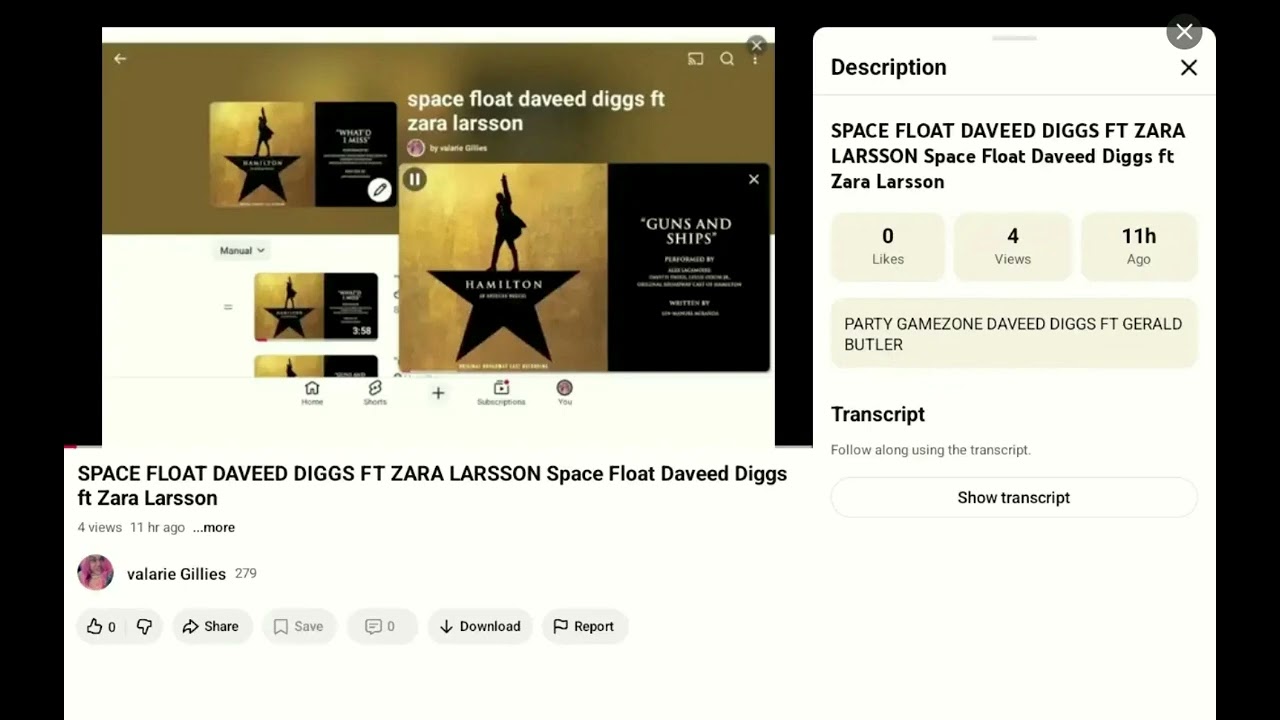Like the video with the thumbs-up button
The width and height of the screenshot is (1280, 720).
(x=101, y=626)
